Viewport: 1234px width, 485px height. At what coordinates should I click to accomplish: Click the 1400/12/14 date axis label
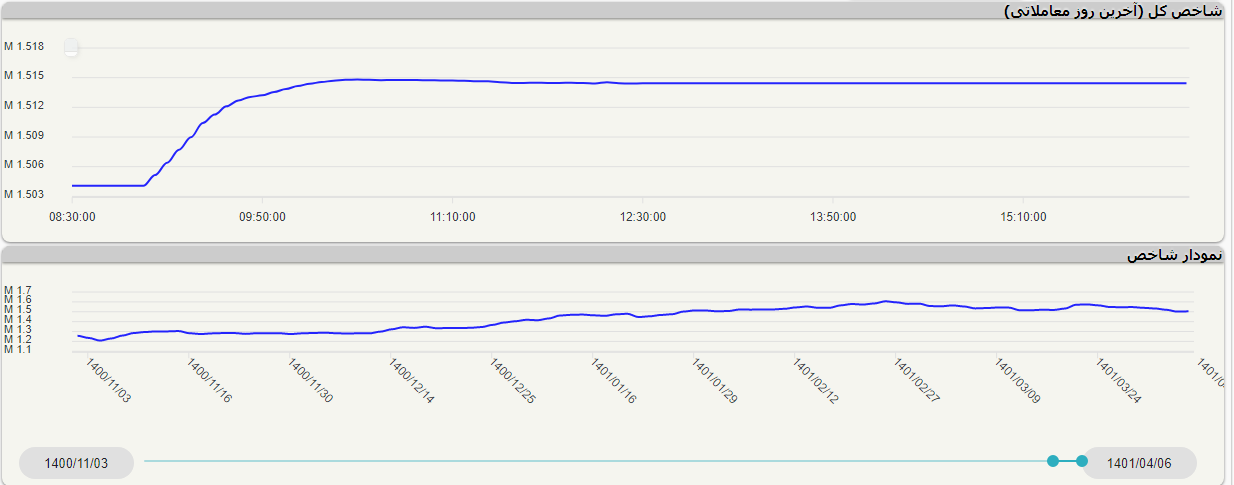coord(412,382)
